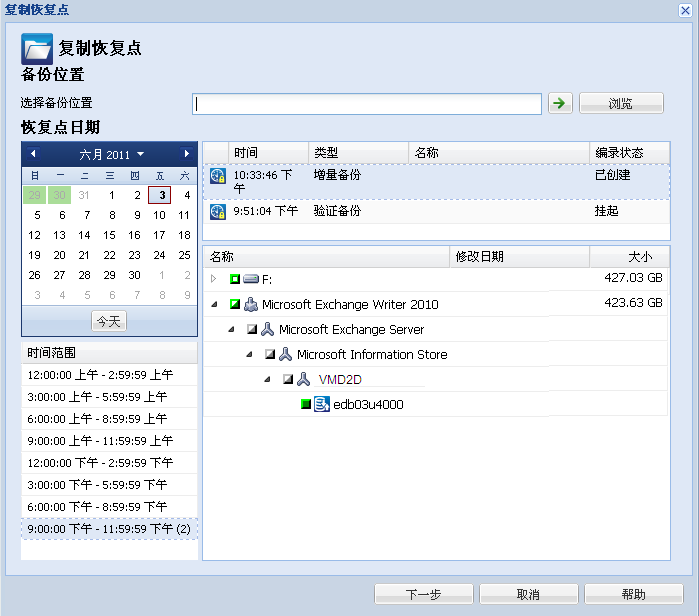Select the 9:00:00 下午 - 11:59:59 下午 time range
The image size is (699, 616).
(x=109, y=528)
